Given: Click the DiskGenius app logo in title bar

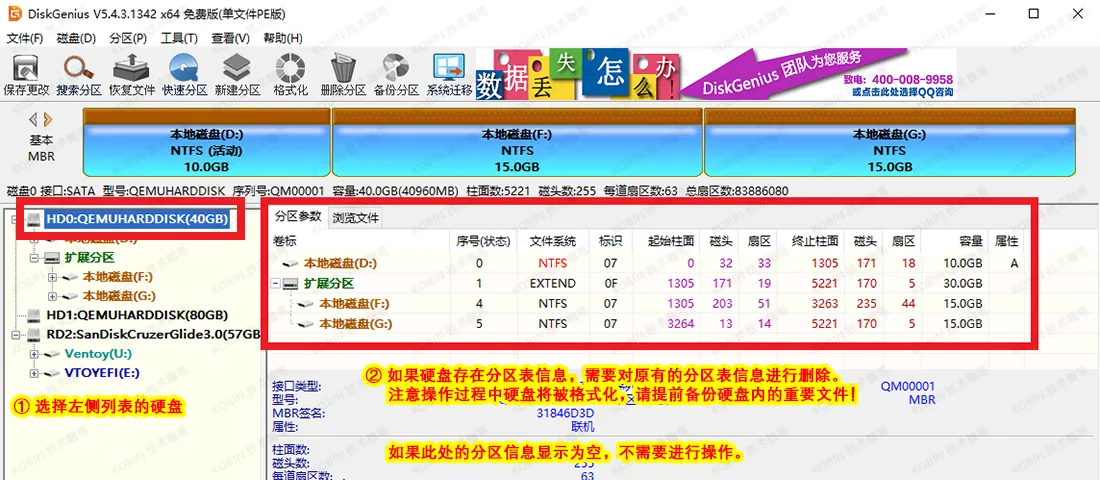Looking at the screenshot, I should tap(13, 13).
